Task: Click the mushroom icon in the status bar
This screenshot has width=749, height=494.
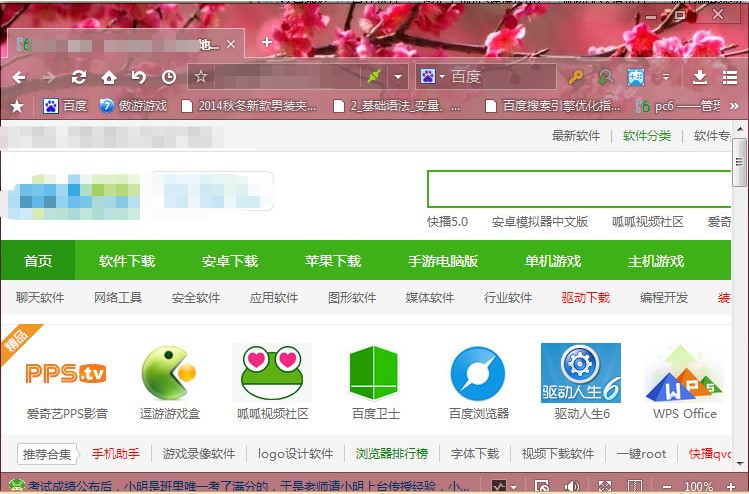Action: pyautogui.click(x=17, y=486)
